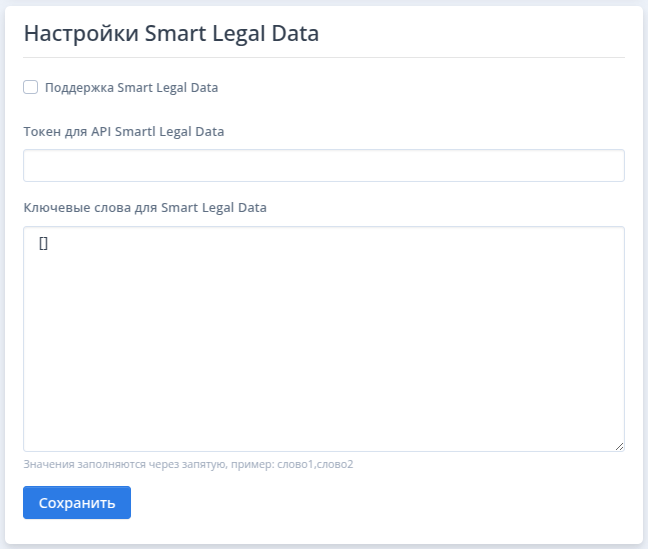Image resolution: width=648 pixels, height=549 pixels.
Task: Click the "пример:" word in the hint
Action: click(253, 464)
